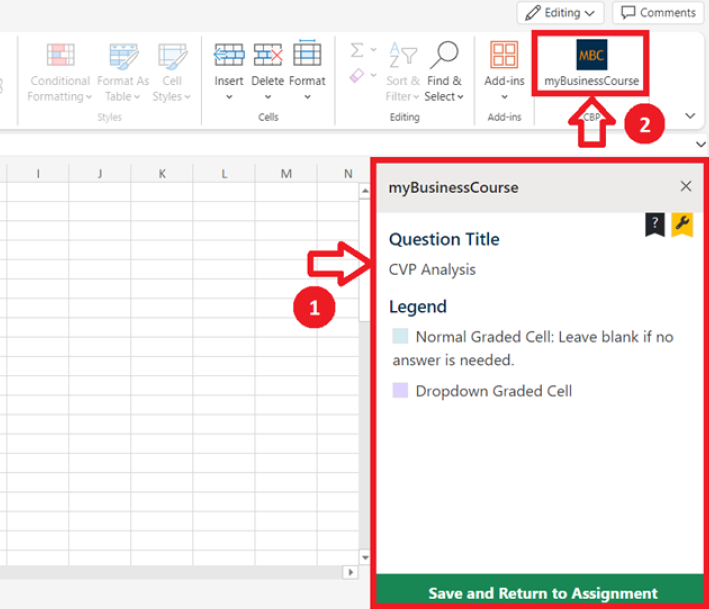Click the Insert cells icon
The image size is (709, 609).
(x=229, y=55)
